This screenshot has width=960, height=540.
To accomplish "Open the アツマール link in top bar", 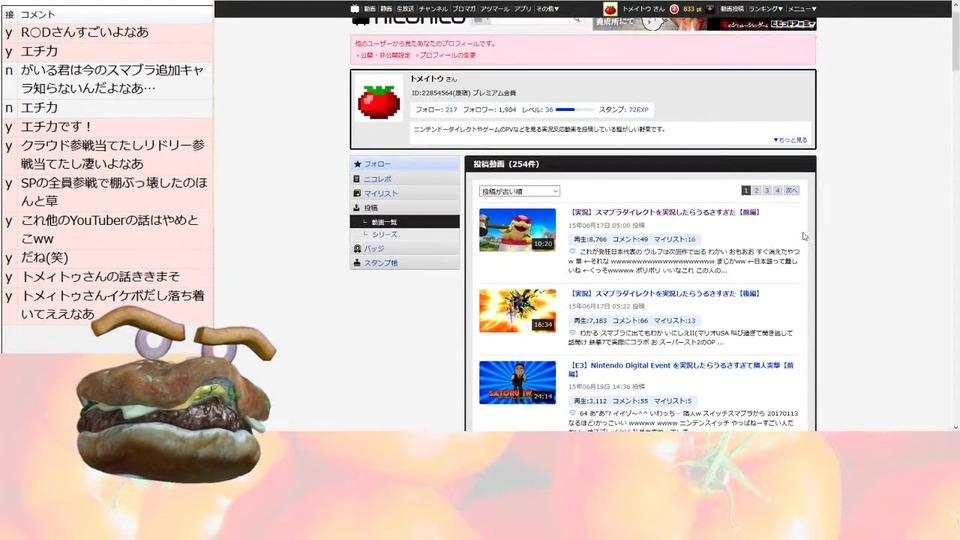I will click(x=494, y=9).
